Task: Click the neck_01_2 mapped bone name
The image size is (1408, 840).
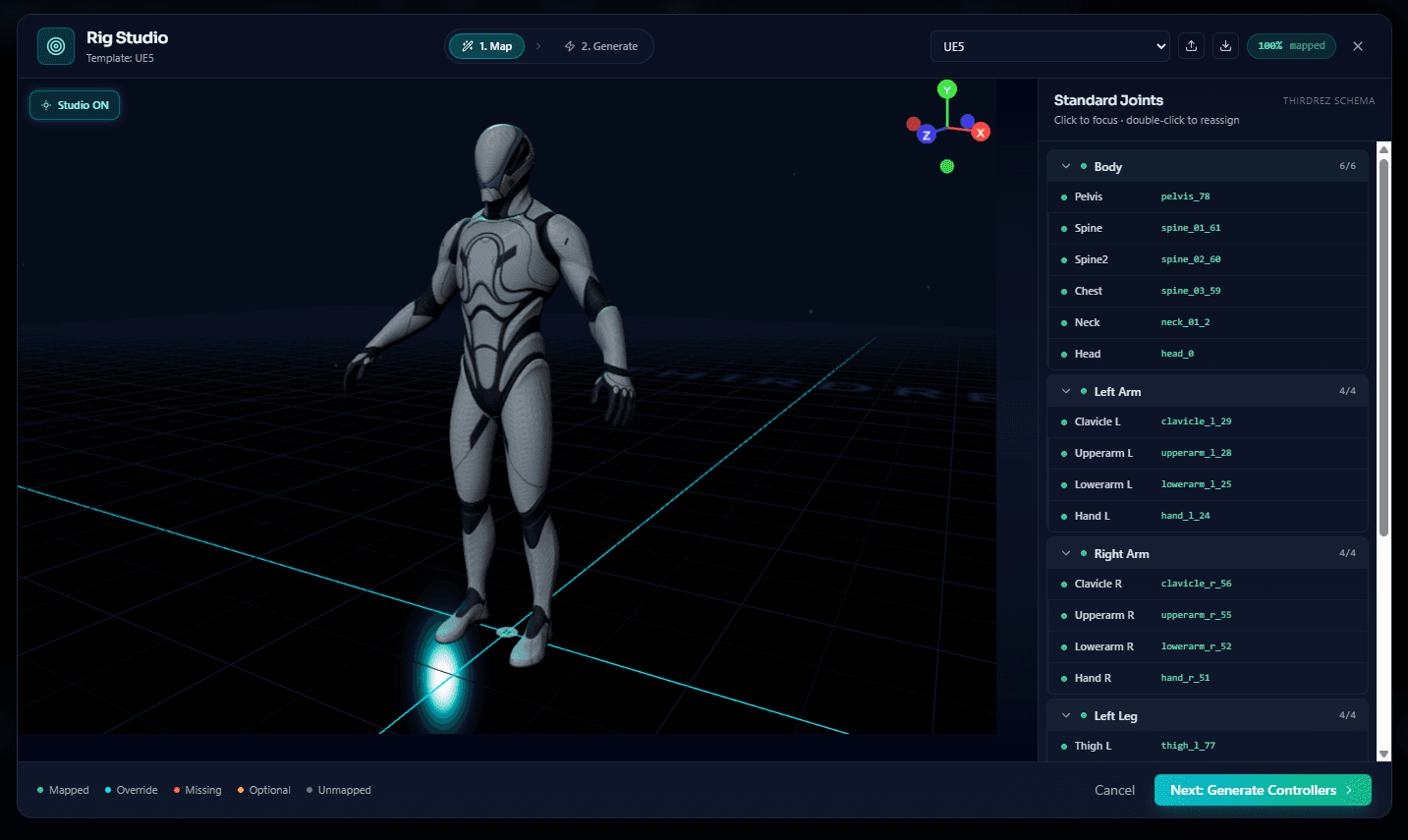Action: pos(1185,322)
